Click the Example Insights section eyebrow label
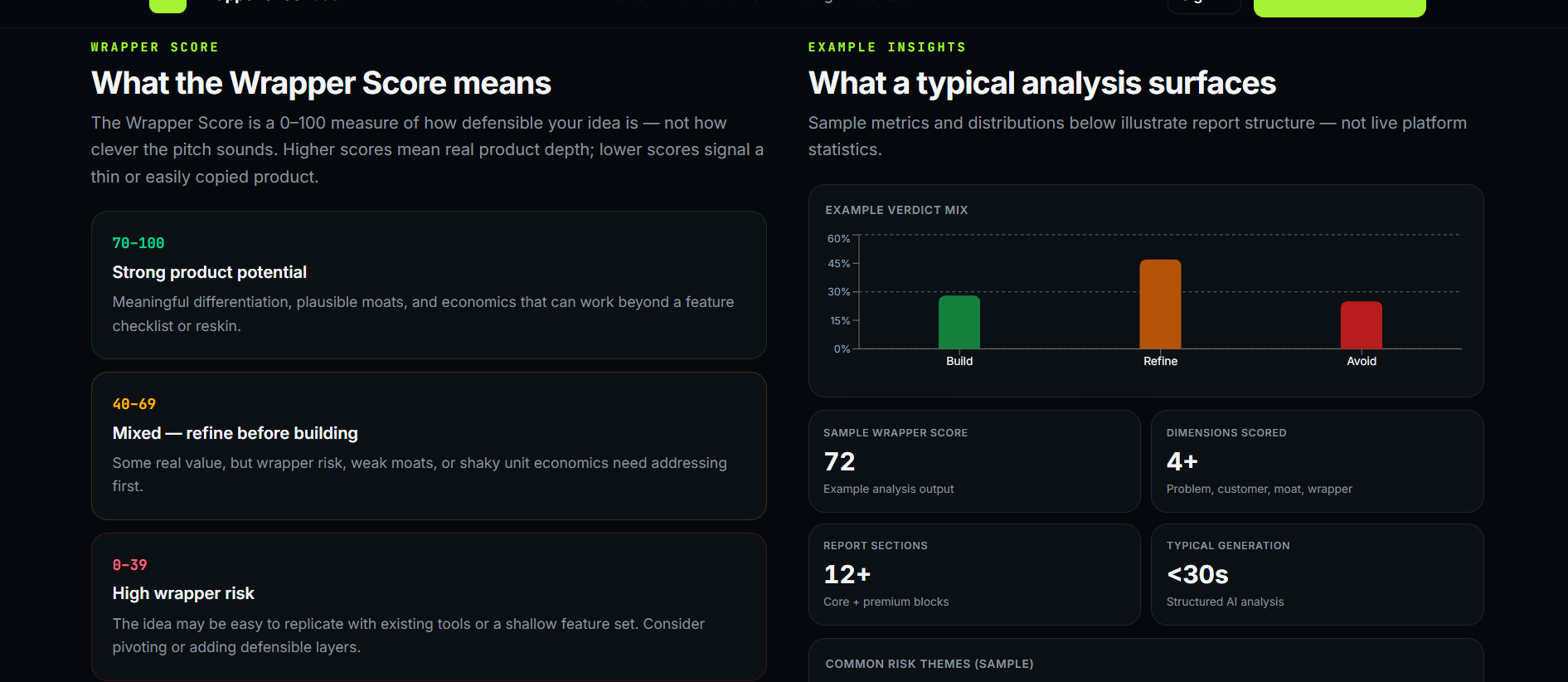 887,47
